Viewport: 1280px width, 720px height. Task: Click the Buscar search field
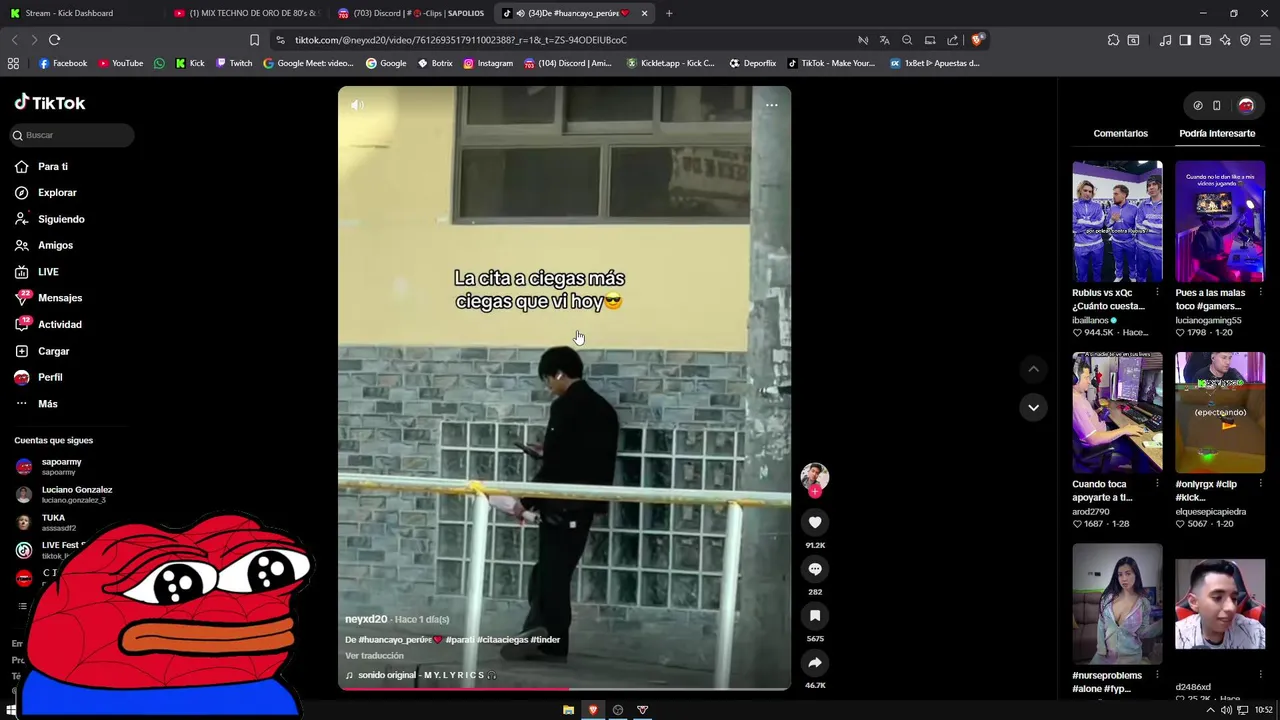[72, 135]
